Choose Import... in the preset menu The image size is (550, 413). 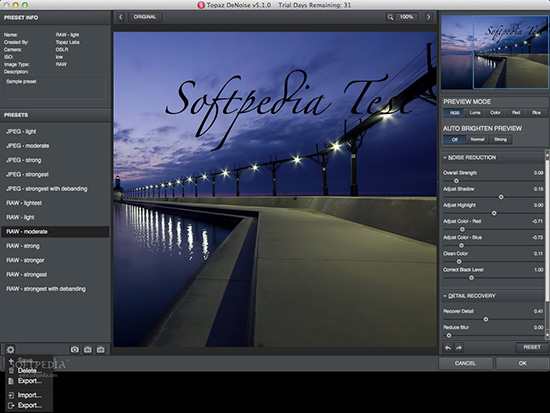point(30,395)
